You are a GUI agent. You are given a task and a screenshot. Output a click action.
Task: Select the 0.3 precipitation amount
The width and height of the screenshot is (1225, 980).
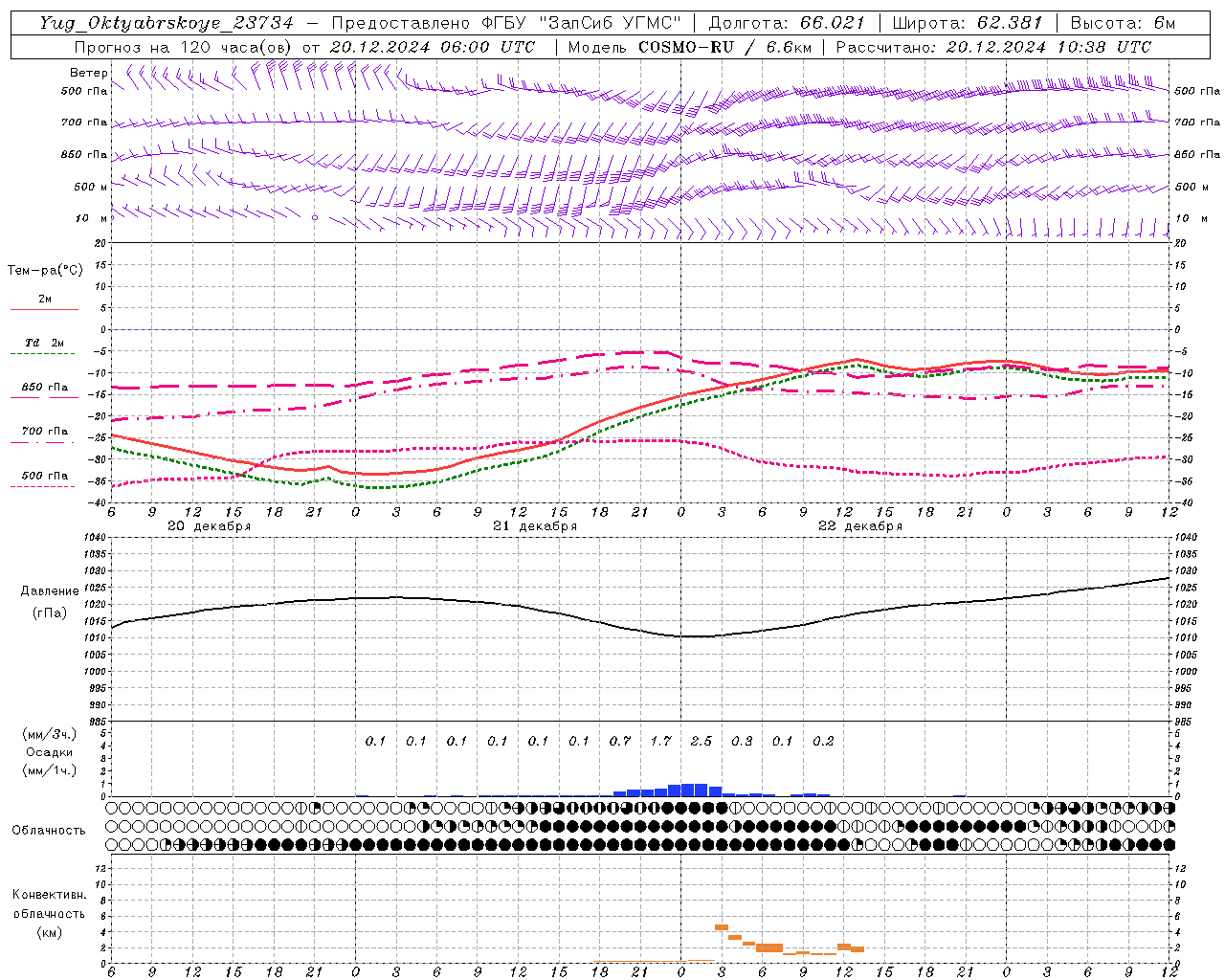coord(742,741)
